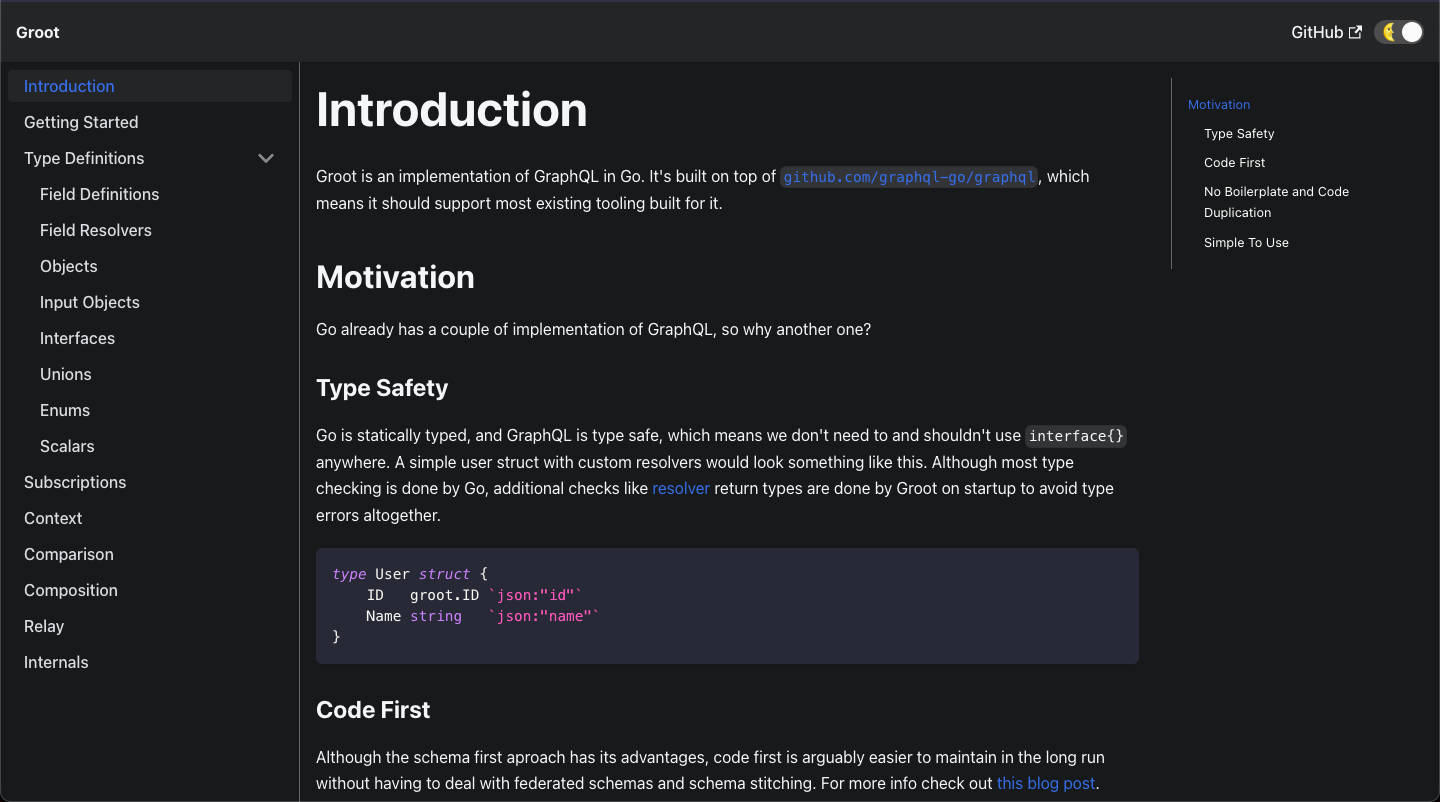The image size is (1440, 802).
Task: Open the Getting Started page
Action: point(81,122)
